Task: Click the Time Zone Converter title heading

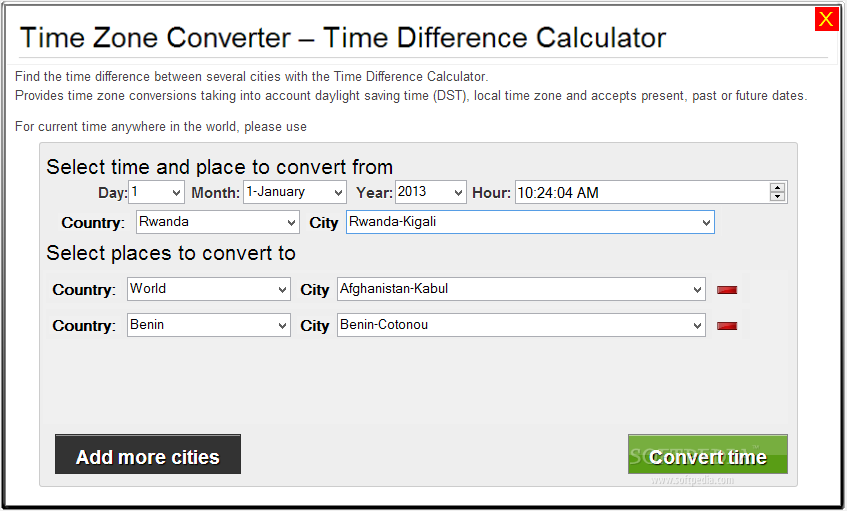Action: point(342,38)
